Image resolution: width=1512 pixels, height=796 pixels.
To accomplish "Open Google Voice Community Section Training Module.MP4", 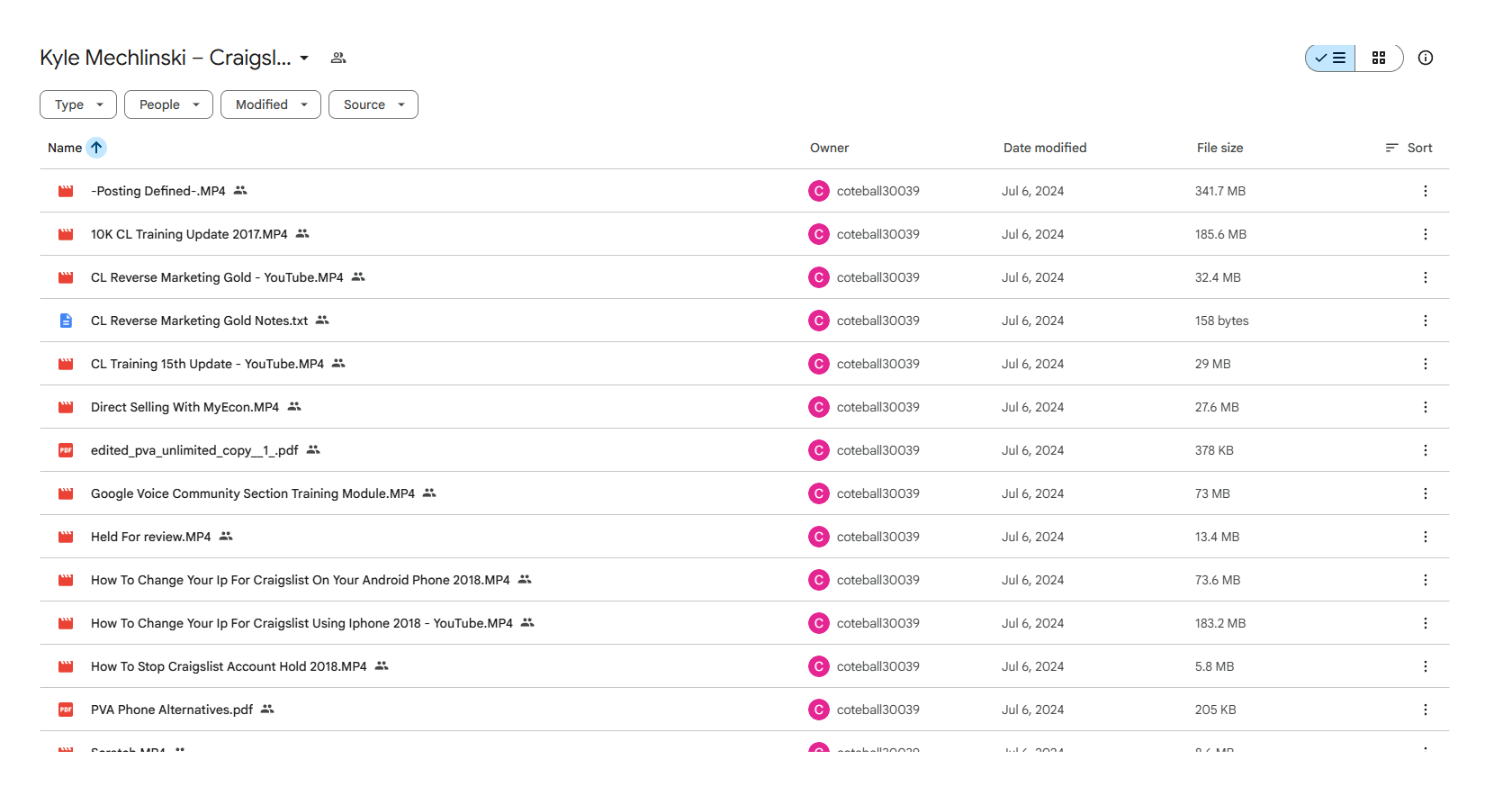I will tap(253, 493).
